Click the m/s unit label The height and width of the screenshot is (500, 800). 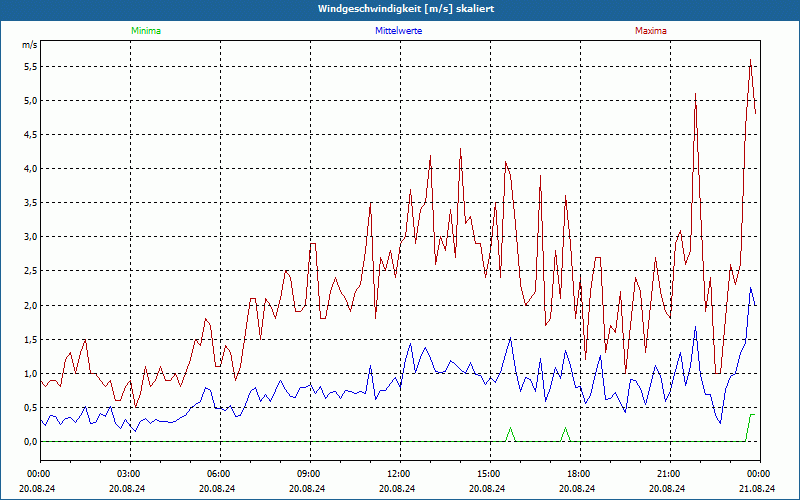[x=30, y=45]
